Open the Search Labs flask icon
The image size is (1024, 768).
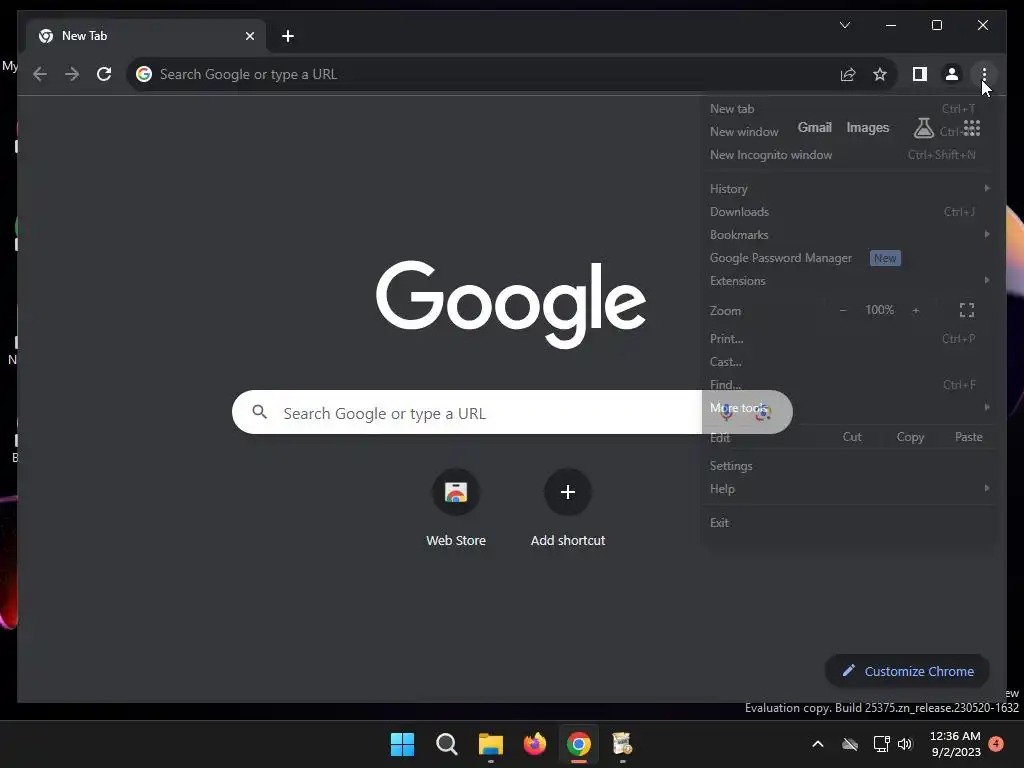pyautogui.click(x=923, y=128)
